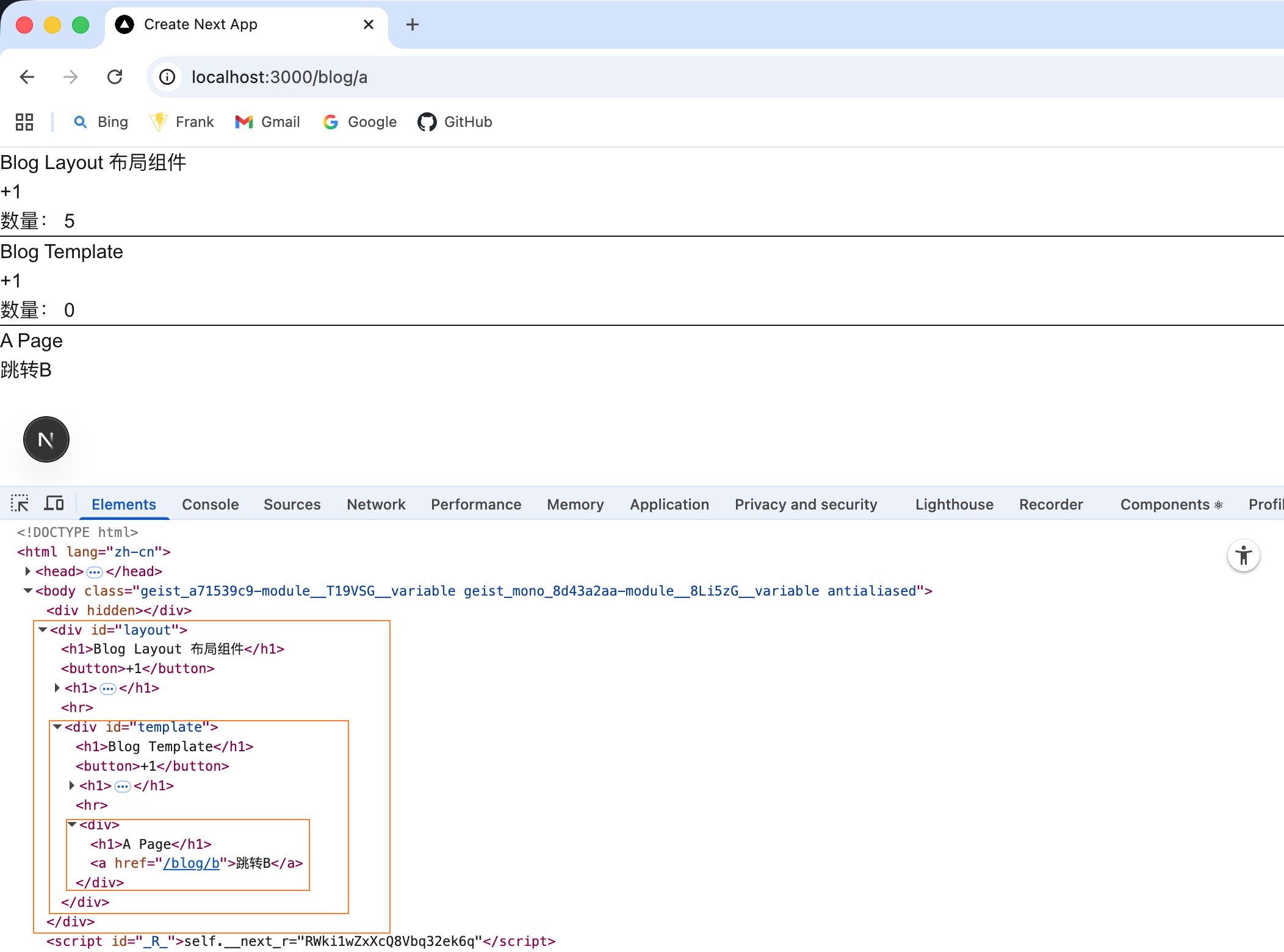Expand the head element node
Image resolution: width=1284 pixels, height=952 pixels.
[x=27, y=571]
